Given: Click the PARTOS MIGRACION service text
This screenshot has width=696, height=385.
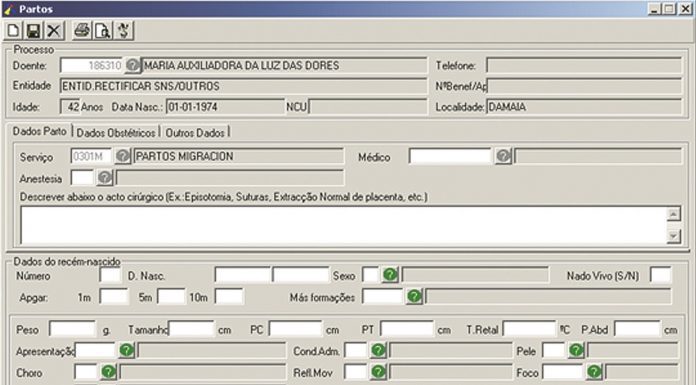Looking at the screenshot, I should click(184, 156).
